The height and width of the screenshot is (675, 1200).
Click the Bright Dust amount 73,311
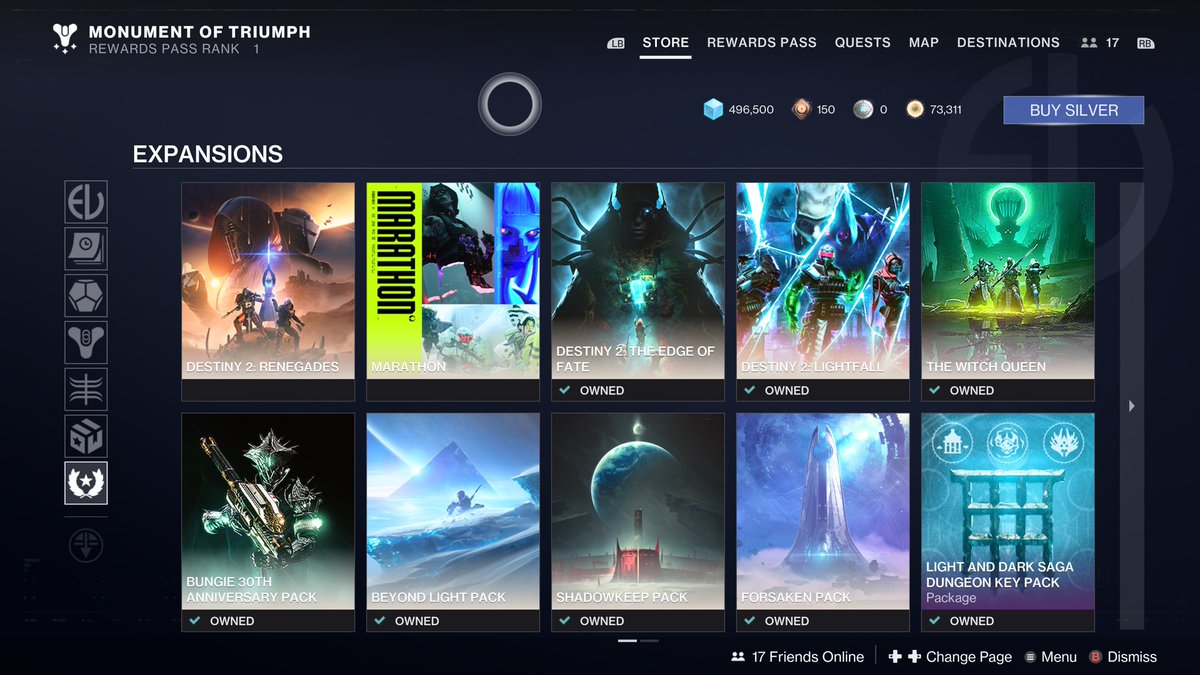(x=946, y=110)
